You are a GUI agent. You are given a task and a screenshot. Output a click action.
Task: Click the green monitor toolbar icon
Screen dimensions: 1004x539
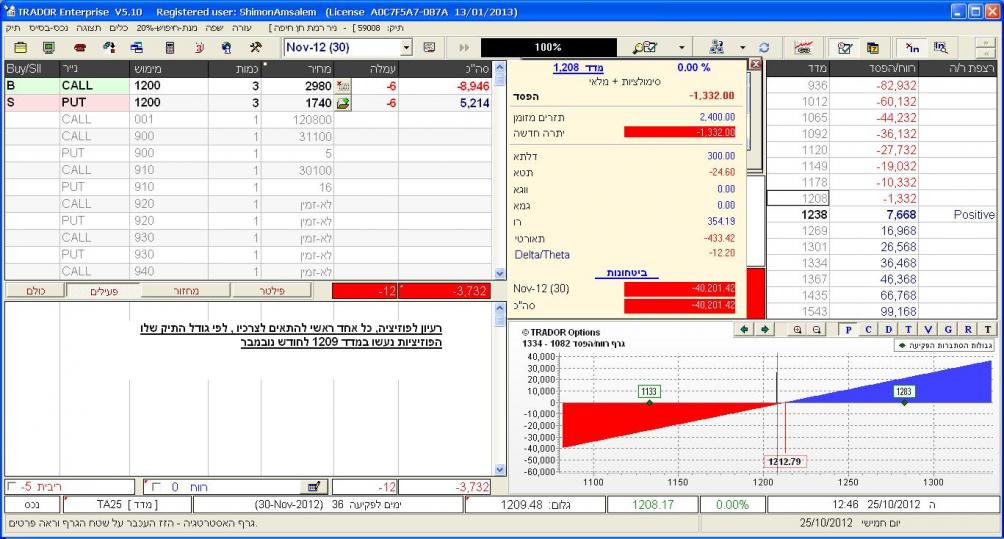pyautogui.click(x=48, y=47)
